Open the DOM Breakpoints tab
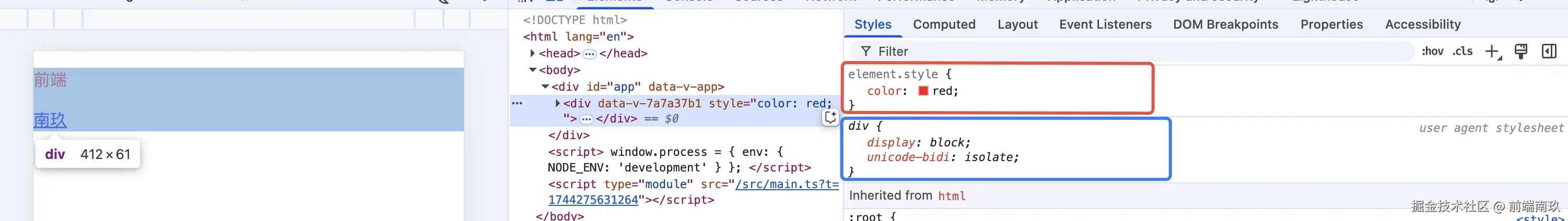This screenshot has width=1568, height=221. (x=1225, y=24)
